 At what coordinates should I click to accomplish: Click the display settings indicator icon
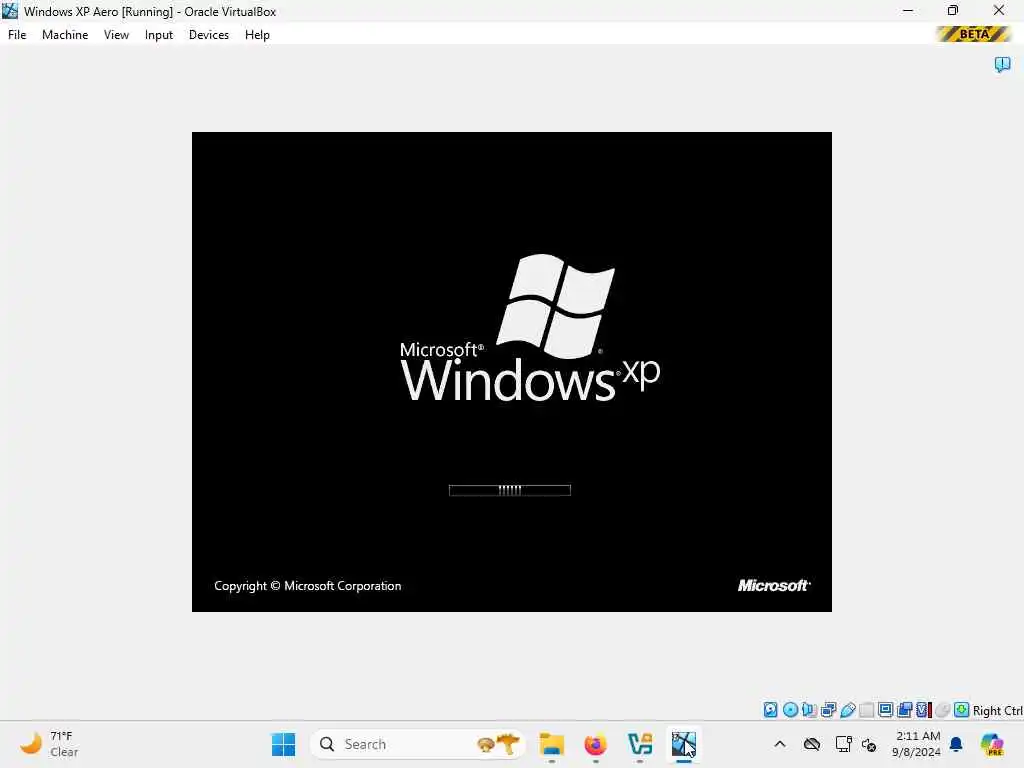click(886, 710)
